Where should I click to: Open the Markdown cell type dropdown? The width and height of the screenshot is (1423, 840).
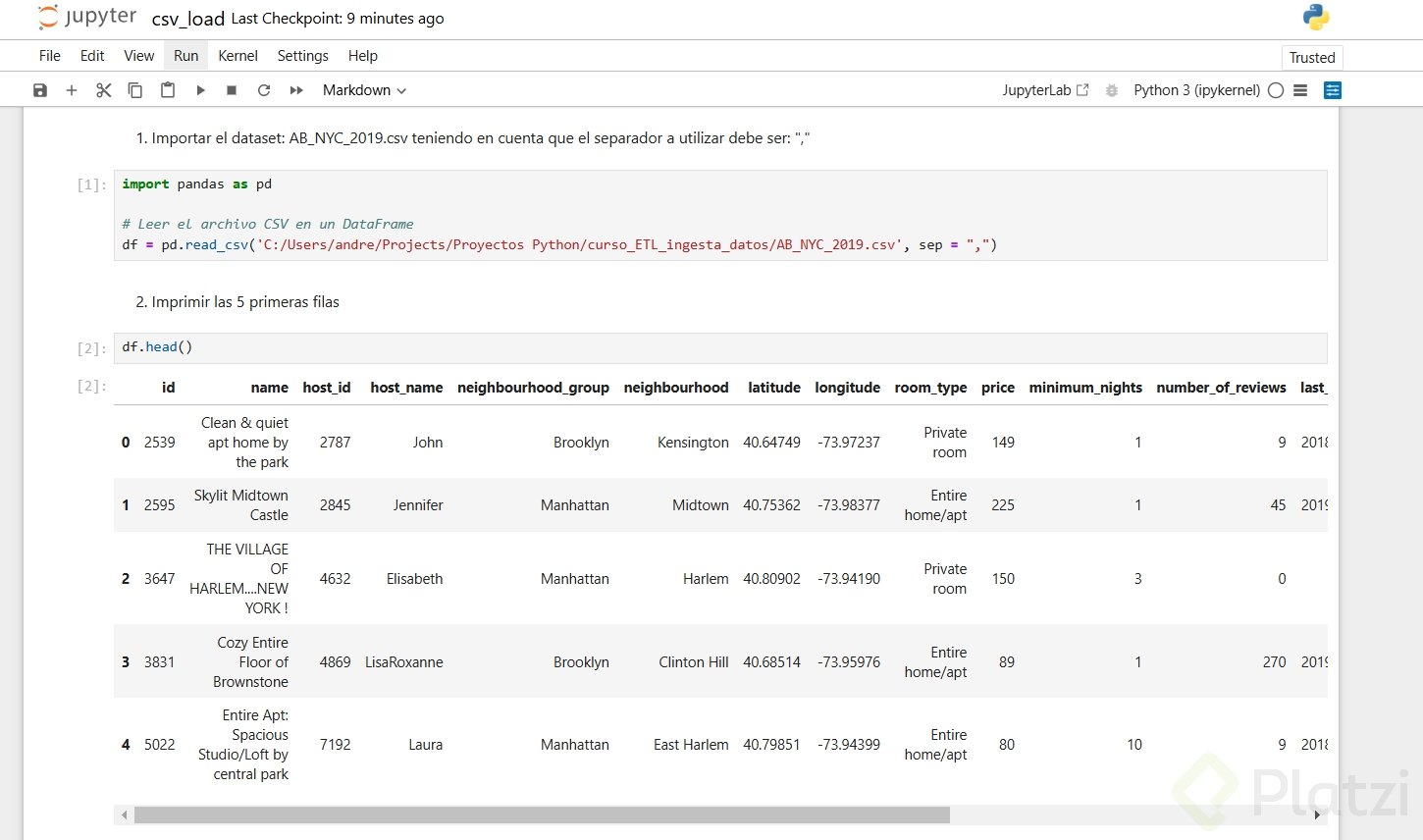tap(364, 90)
